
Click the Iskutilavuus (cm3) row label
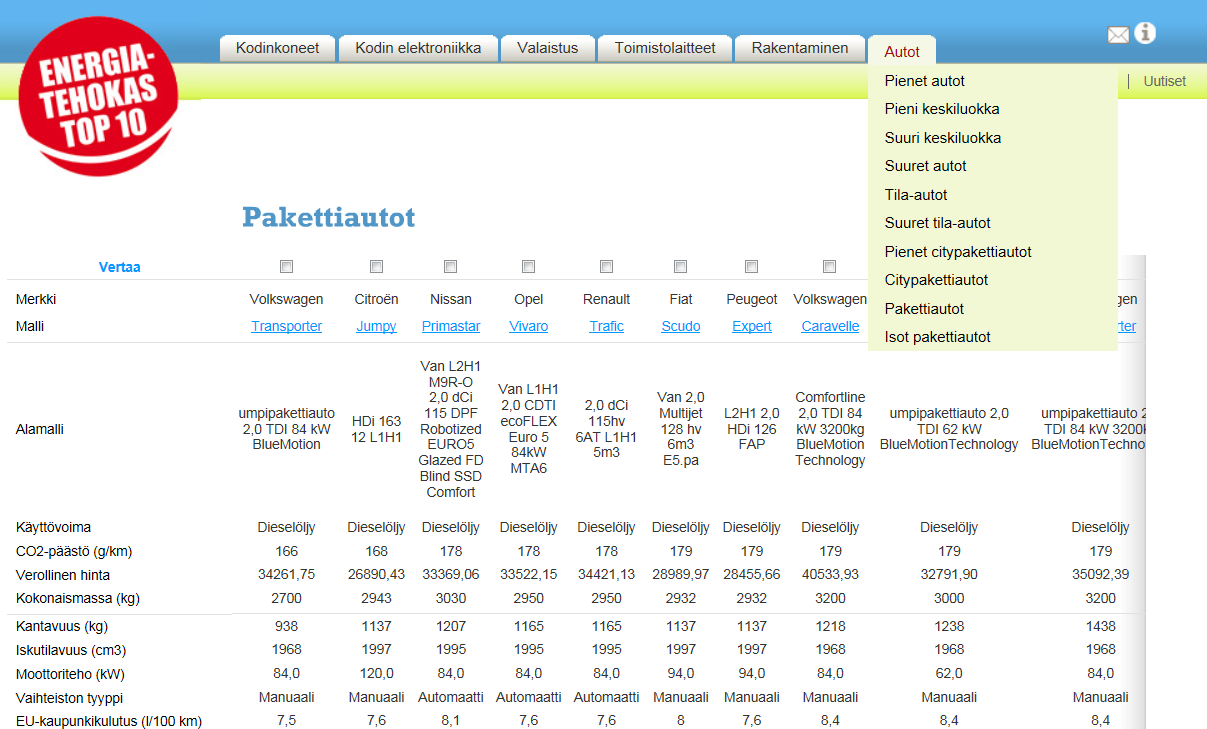pyautogui.click(x=71, y=650)
